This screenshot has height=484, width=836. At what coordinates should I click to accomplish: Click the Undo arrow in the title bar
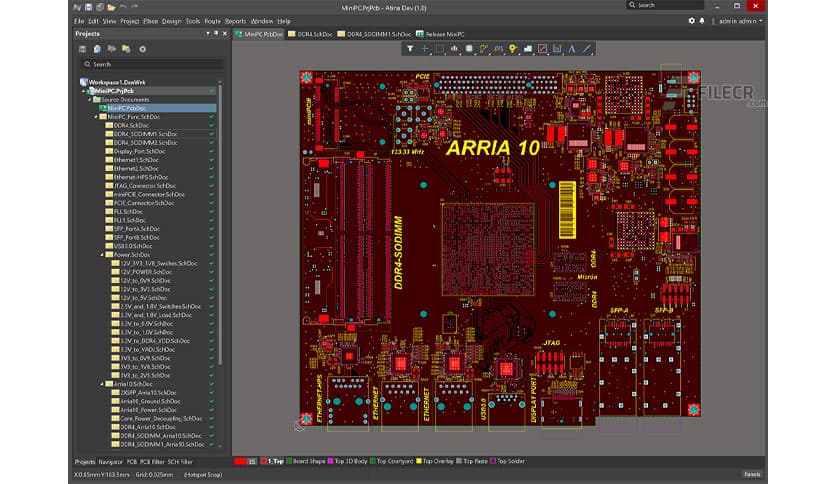point(123,7)
